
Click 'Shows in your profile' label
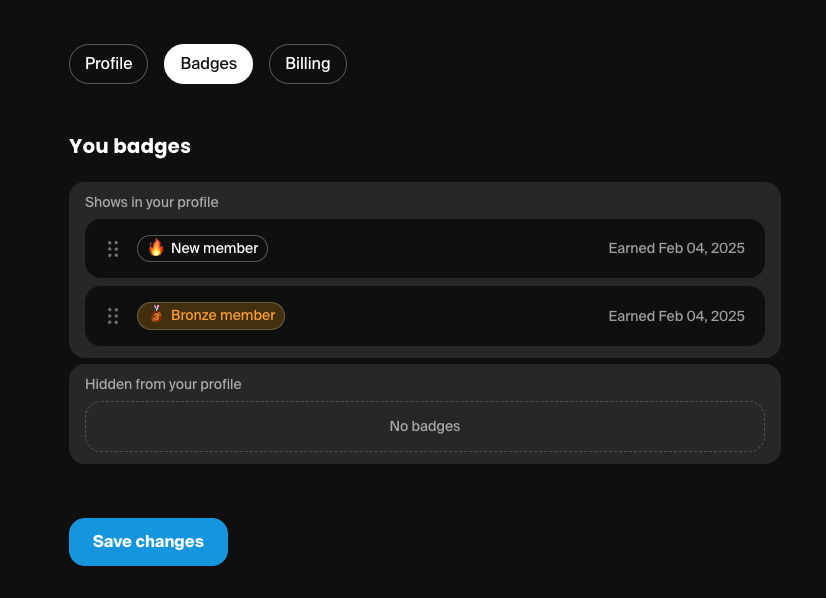[x=152, y=202]
